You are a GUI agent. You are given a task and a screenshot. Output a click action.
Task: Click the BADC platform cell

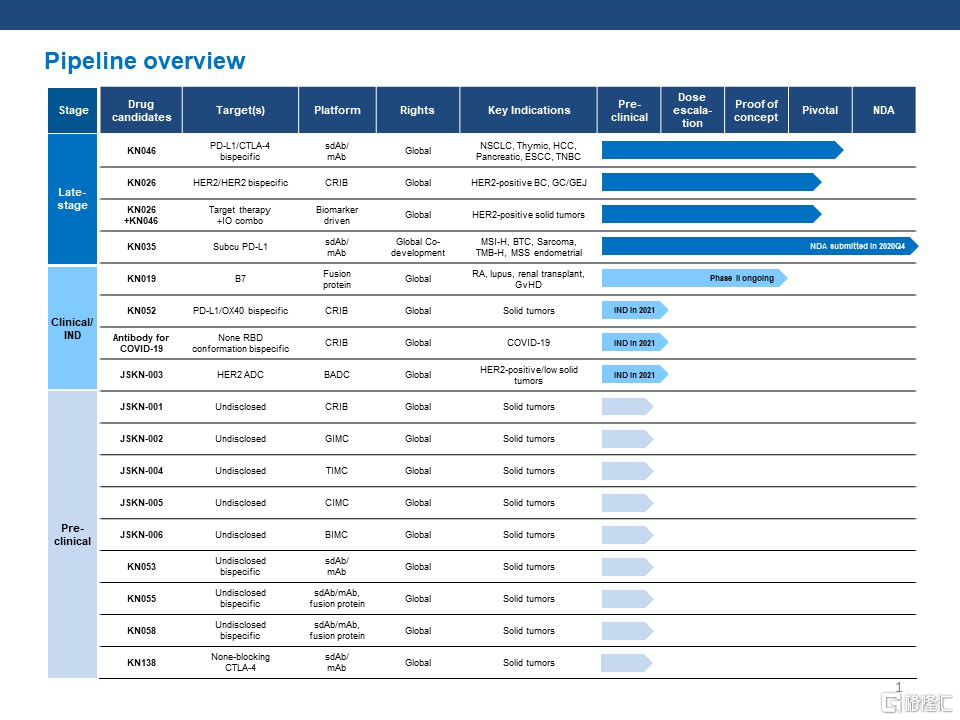[337, 375]
